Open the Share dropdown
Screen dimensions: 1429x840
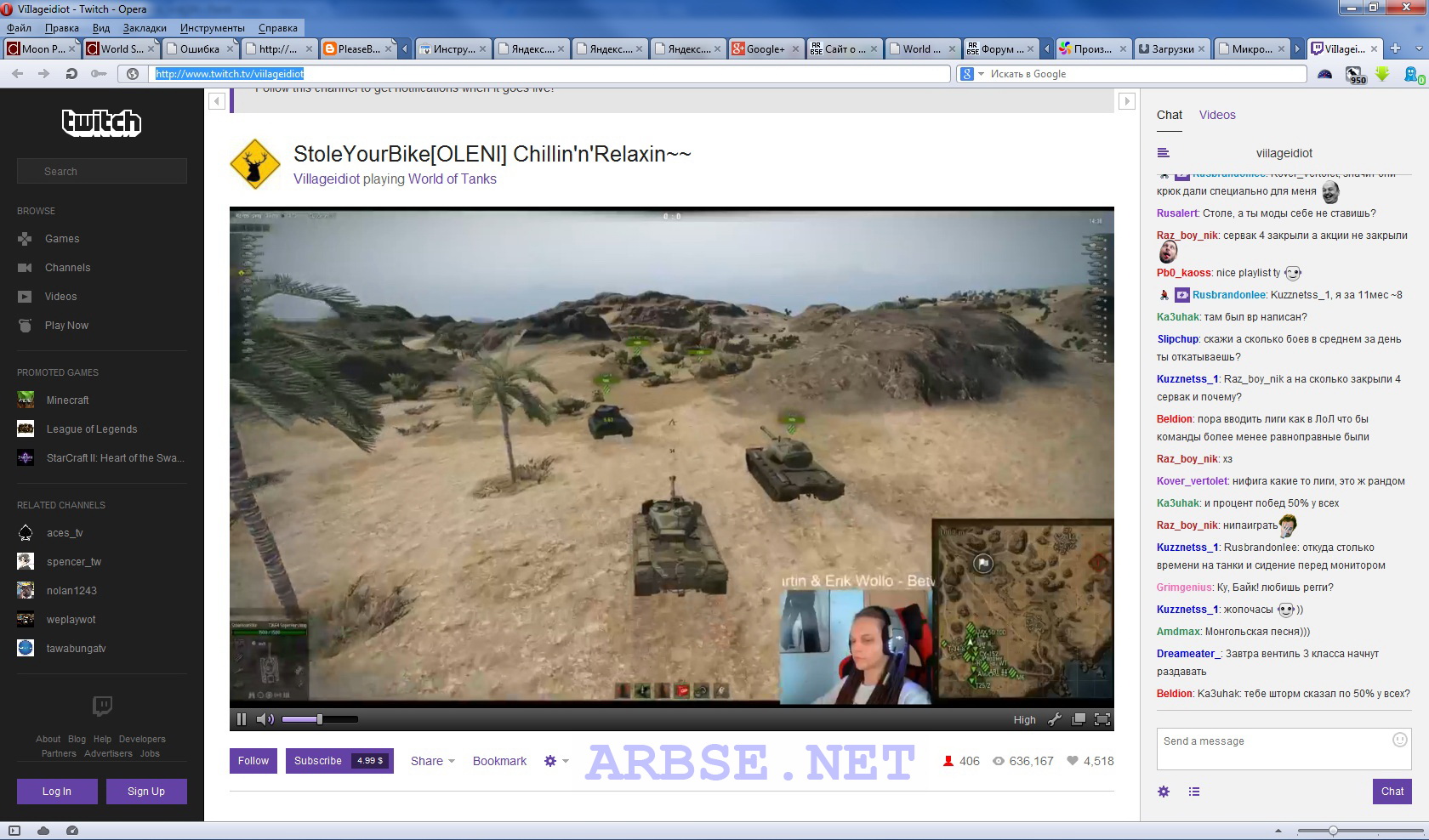(x=432, y=761)
